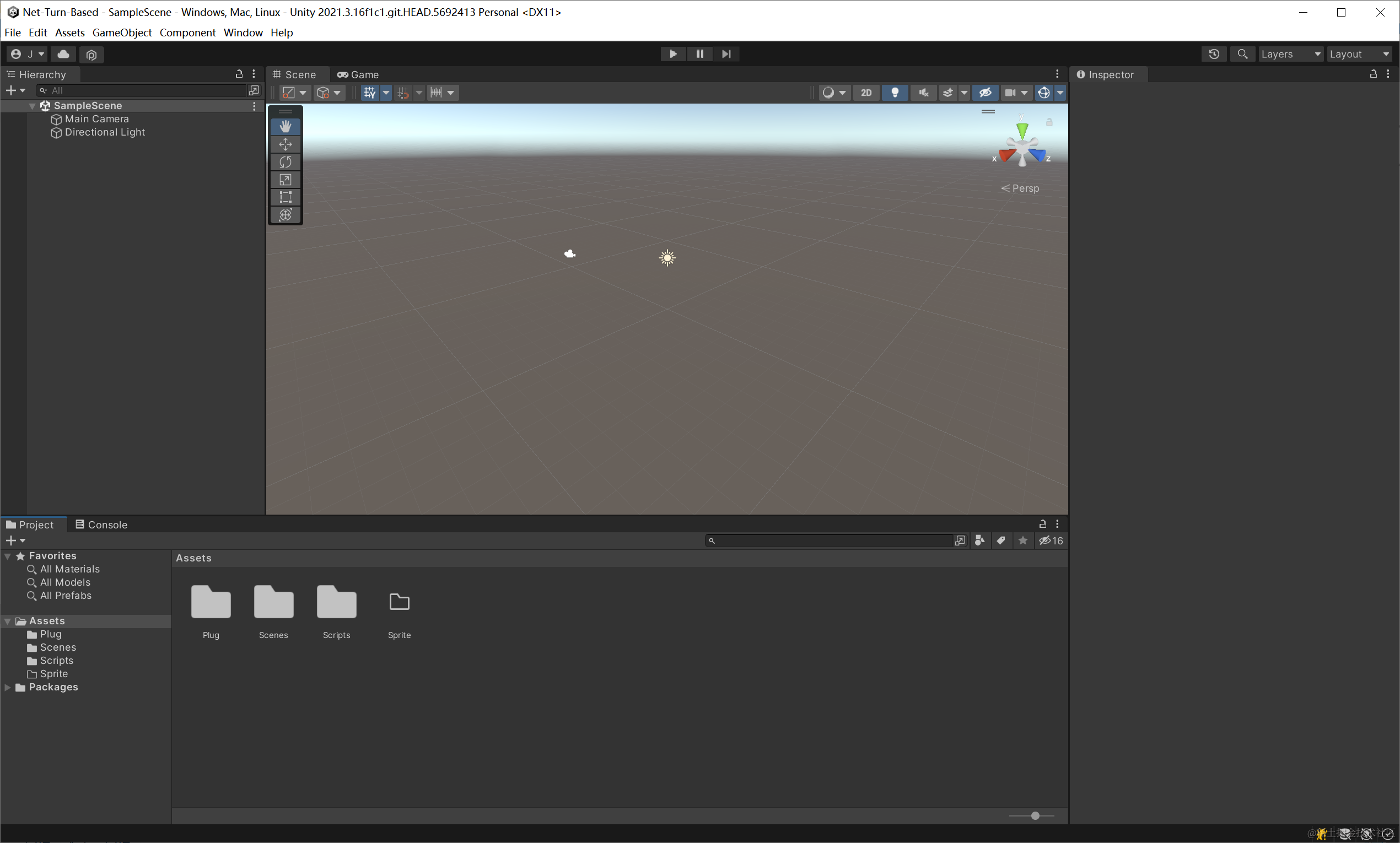
Task: Open Undo History from the toolbar
Action: [x=1214, y=54]
